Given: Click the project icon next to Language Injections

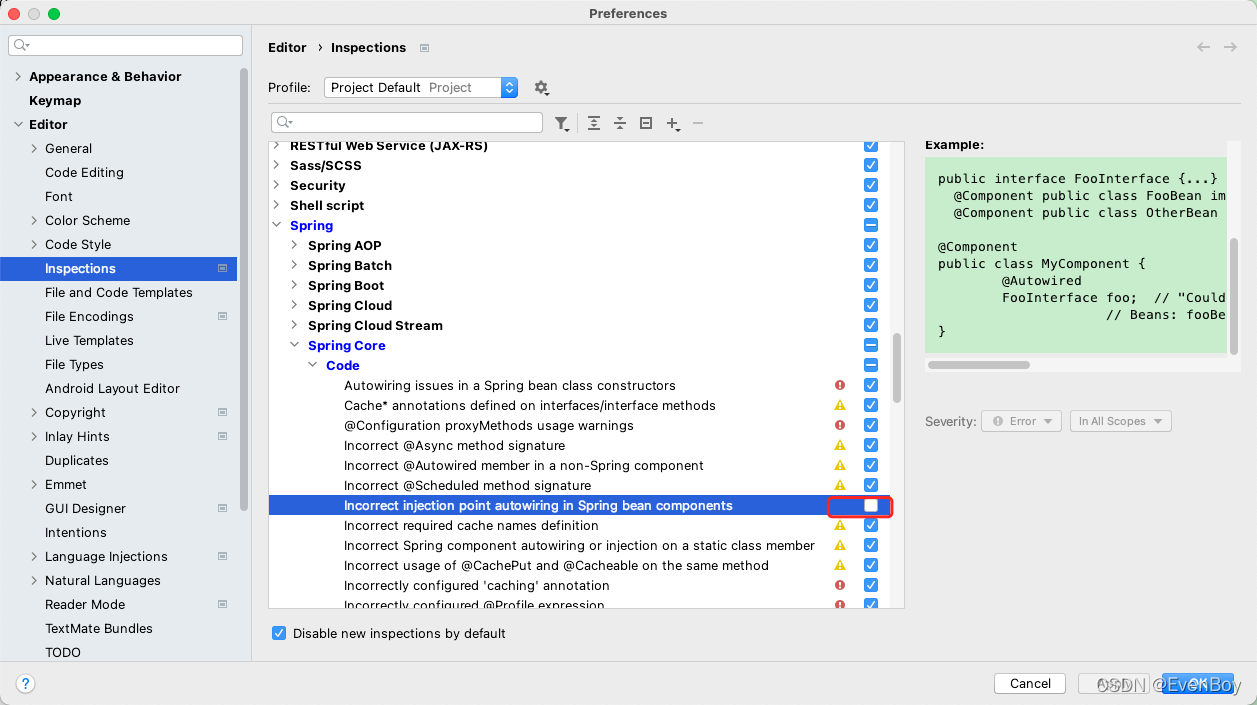Looking at the screenshot, I should pos(222,556).
